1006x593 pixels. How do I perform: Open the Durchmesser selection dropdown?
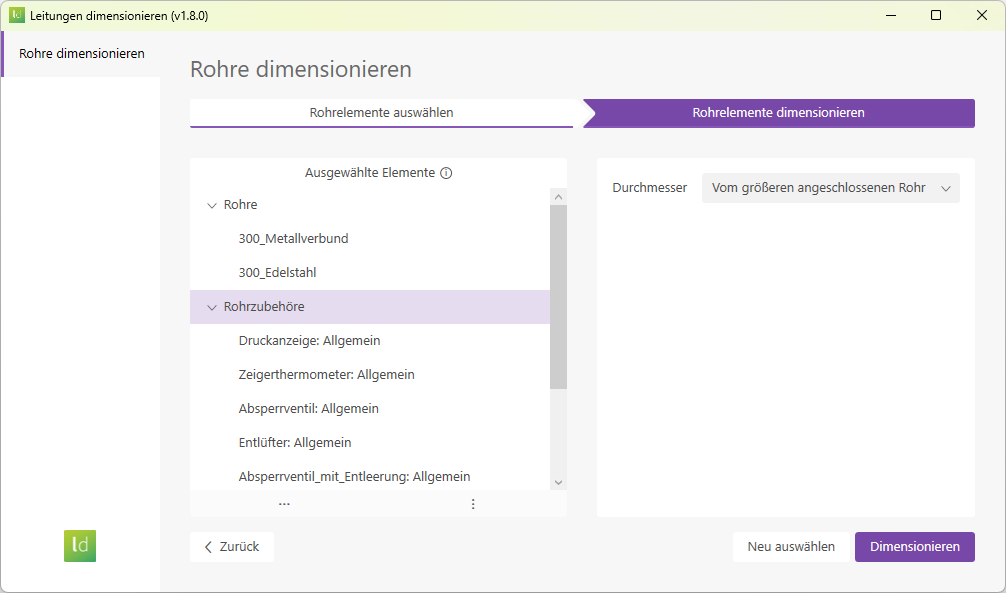pyautogui.click(x=830, y=187)
